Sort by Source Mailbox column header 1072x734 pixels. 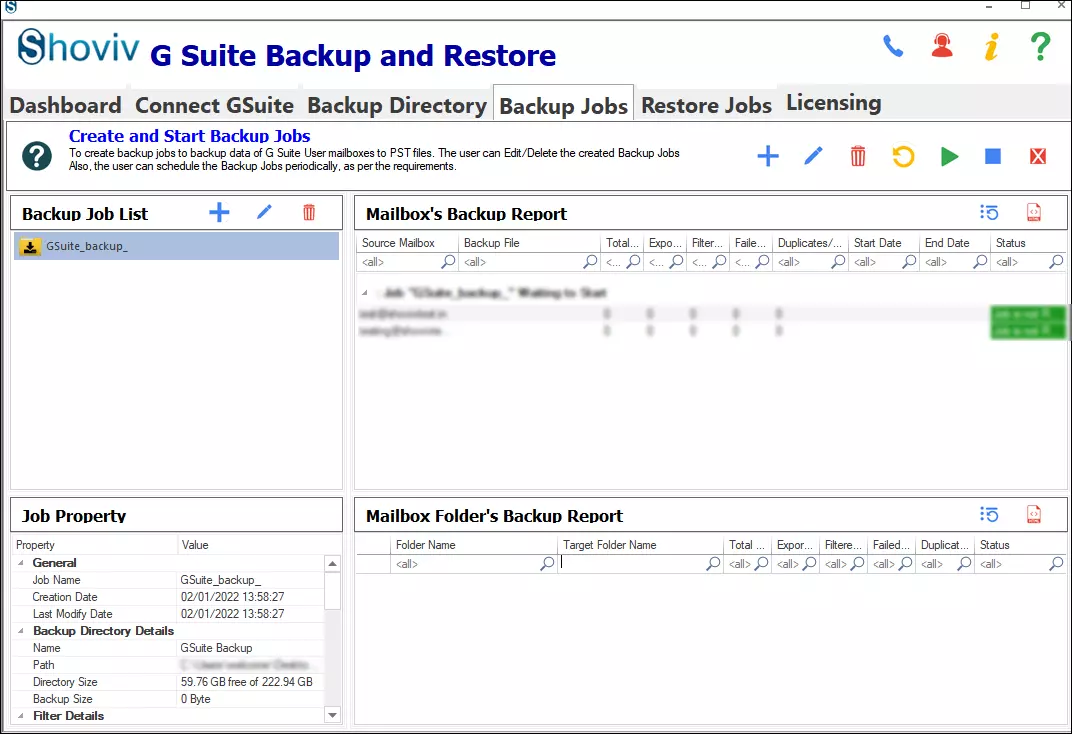coord(407,243)
